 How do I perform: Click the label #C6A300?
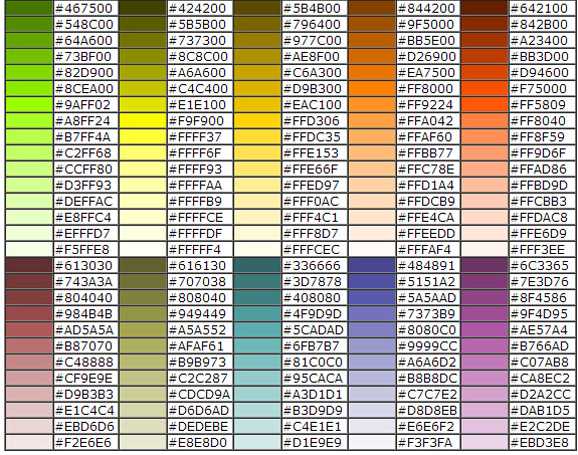[x=312, y=73]
